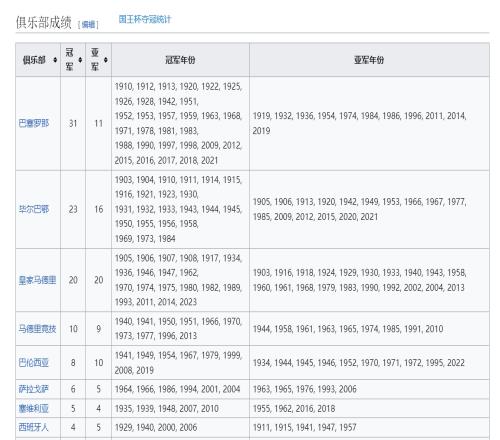Viewport: 500px width, 440px height.
Task: Open the 巴伦西亚 club link
Action: tap(34, 362)
